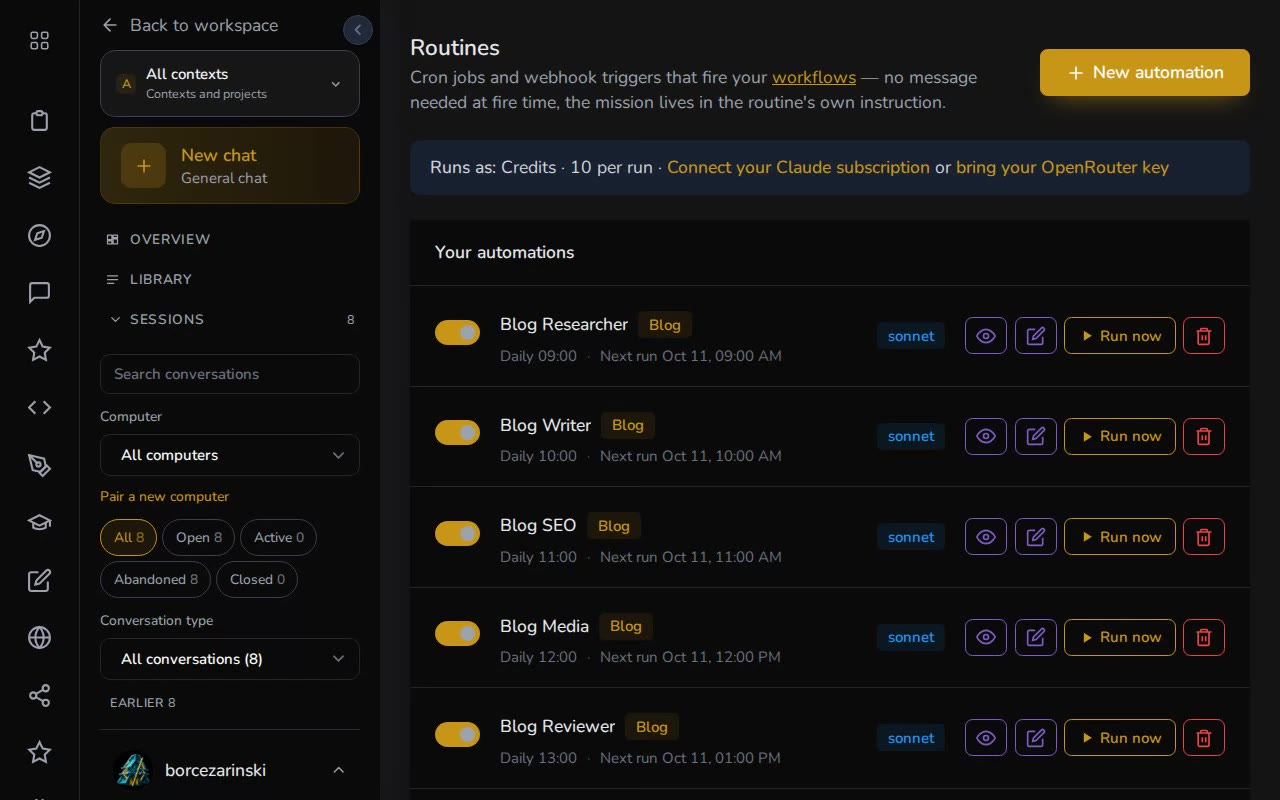1280x800 pixels.
Task: Filter sessions by Closed 0
Action: click(257, 579)
